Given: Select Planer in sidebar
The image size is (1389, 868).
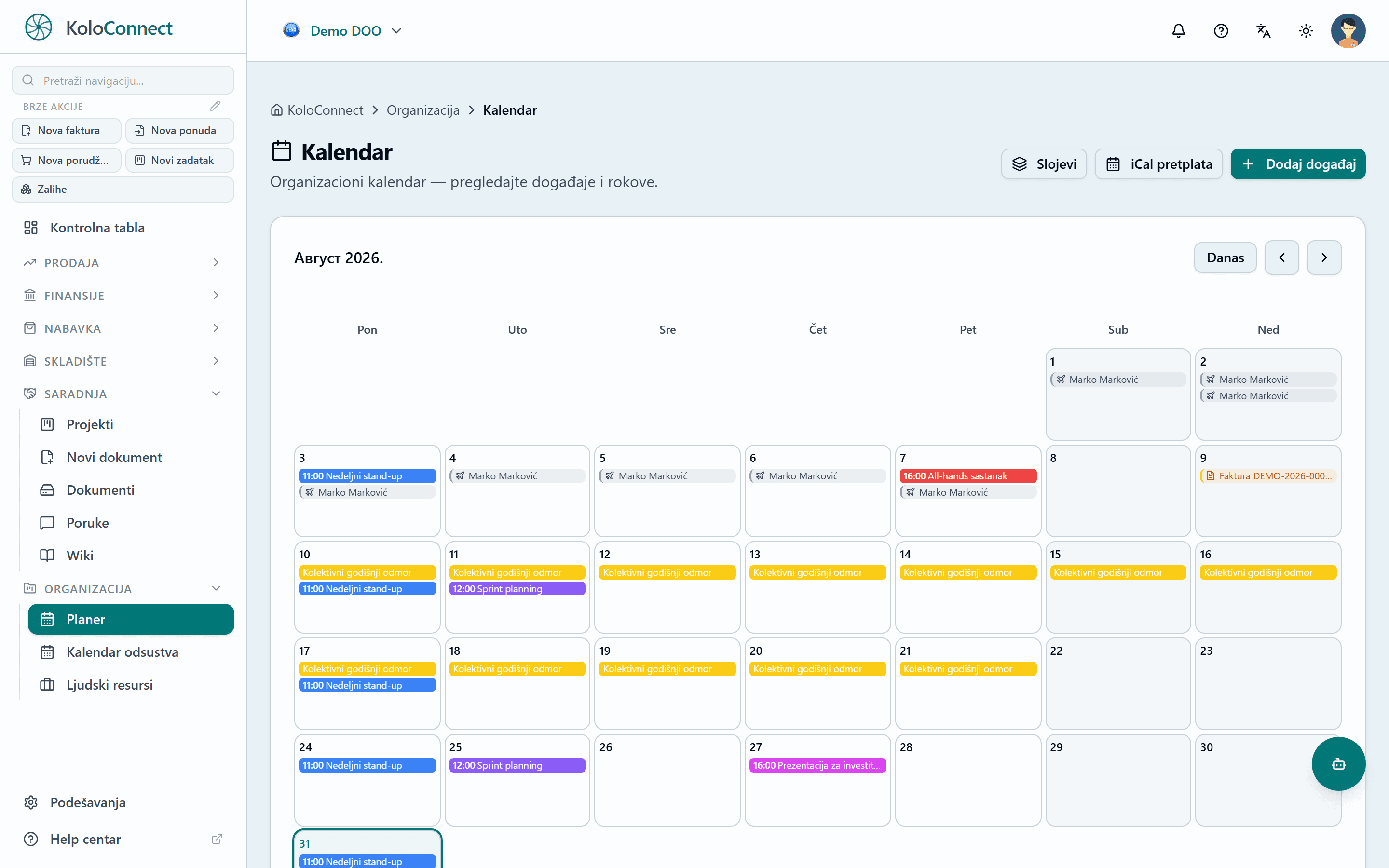Looking at the screenshot, I should pos(131,619).
